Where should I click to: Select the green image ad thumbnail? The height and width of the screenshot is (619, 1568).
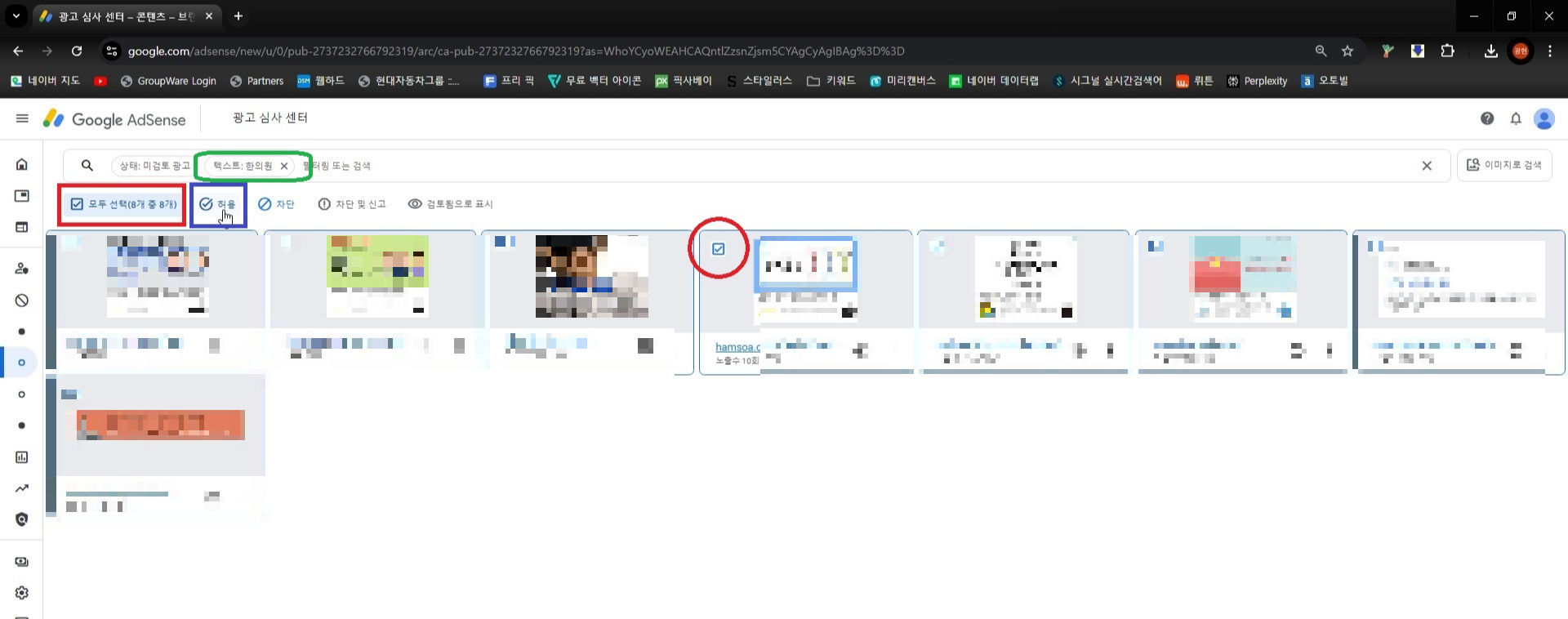pos(377,276)
